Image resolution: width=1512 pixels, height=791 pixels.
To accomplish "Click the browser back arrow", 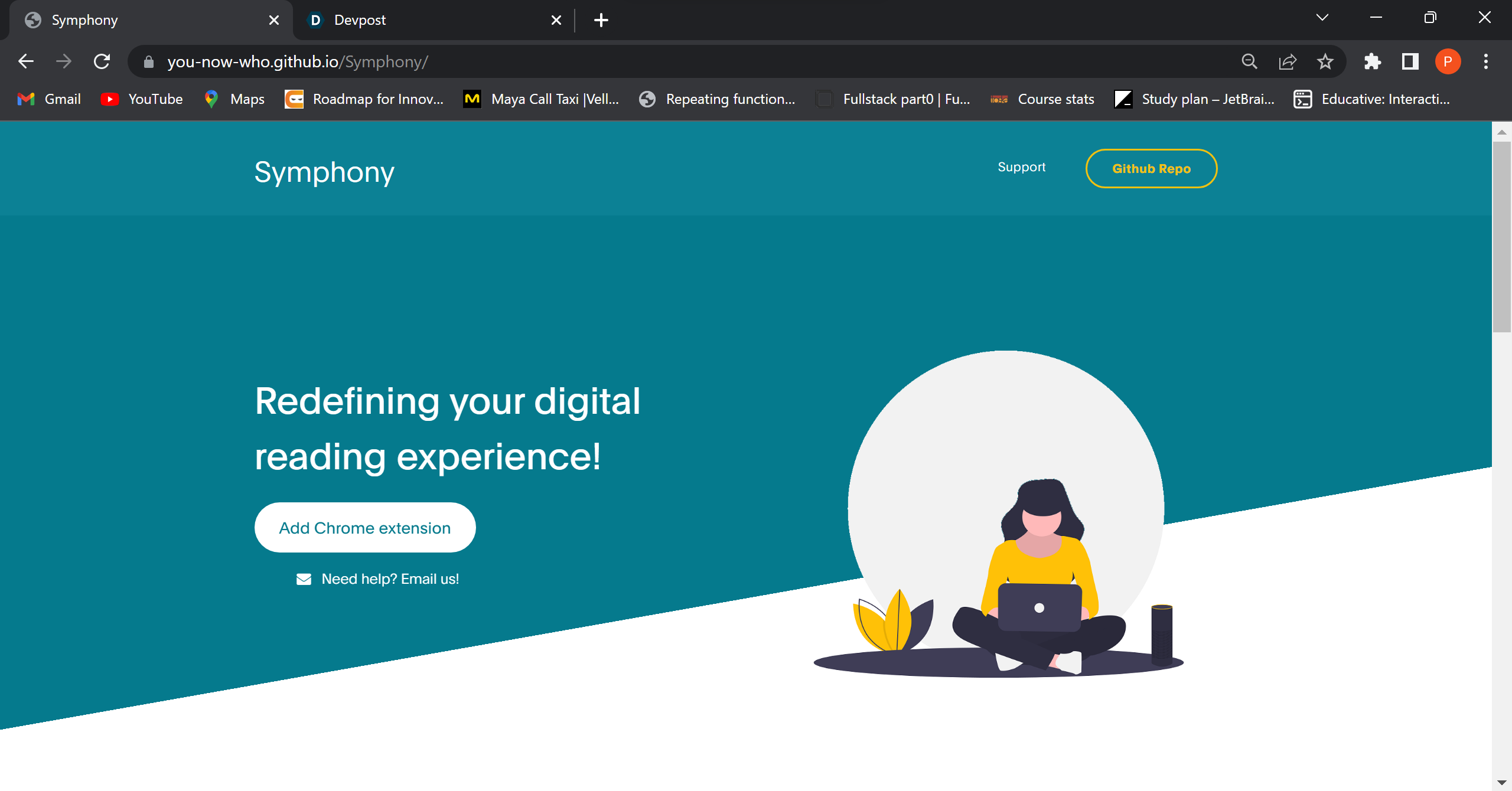I will coord(26,61).
